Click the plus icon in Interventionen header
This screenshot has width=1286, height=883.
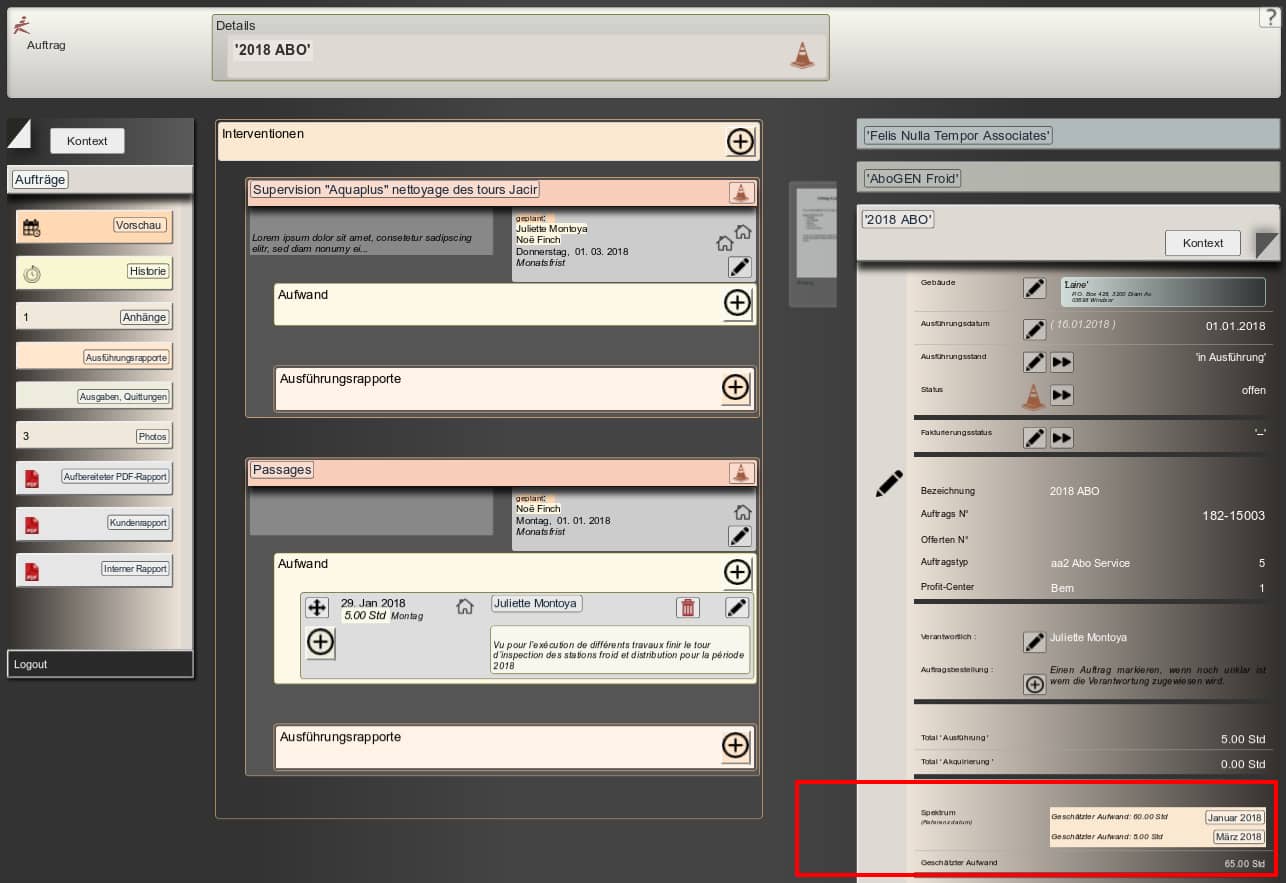pyautogui.click(x=740, y=142)
